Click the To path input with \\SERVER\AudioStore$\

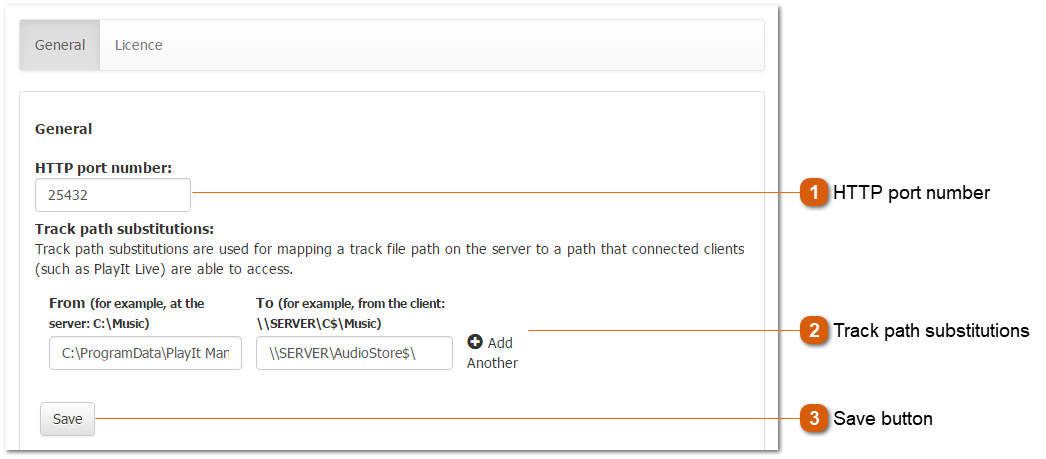pos(354,353)
